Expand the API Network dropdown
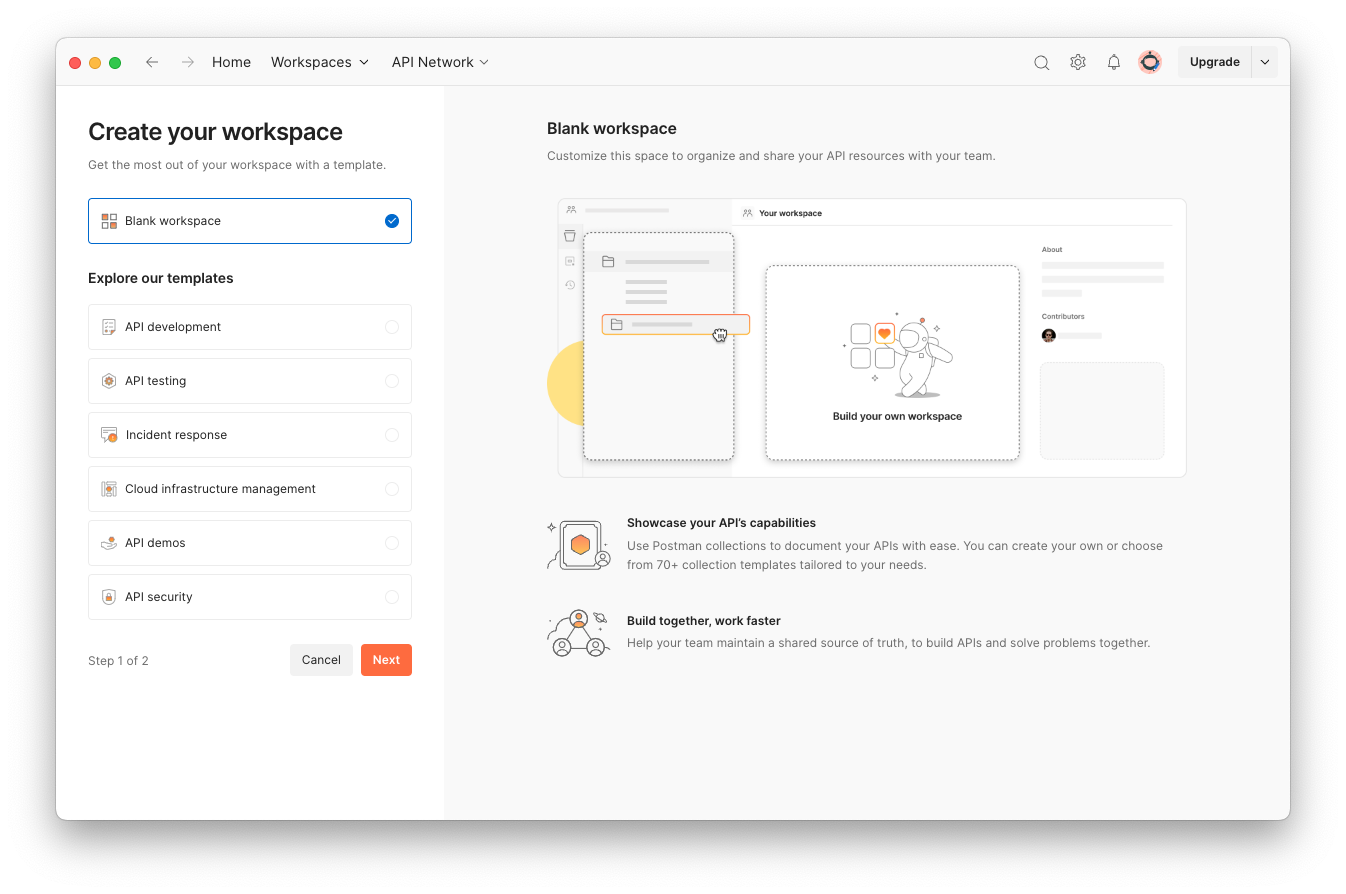1346x894 pixels. 440,62
